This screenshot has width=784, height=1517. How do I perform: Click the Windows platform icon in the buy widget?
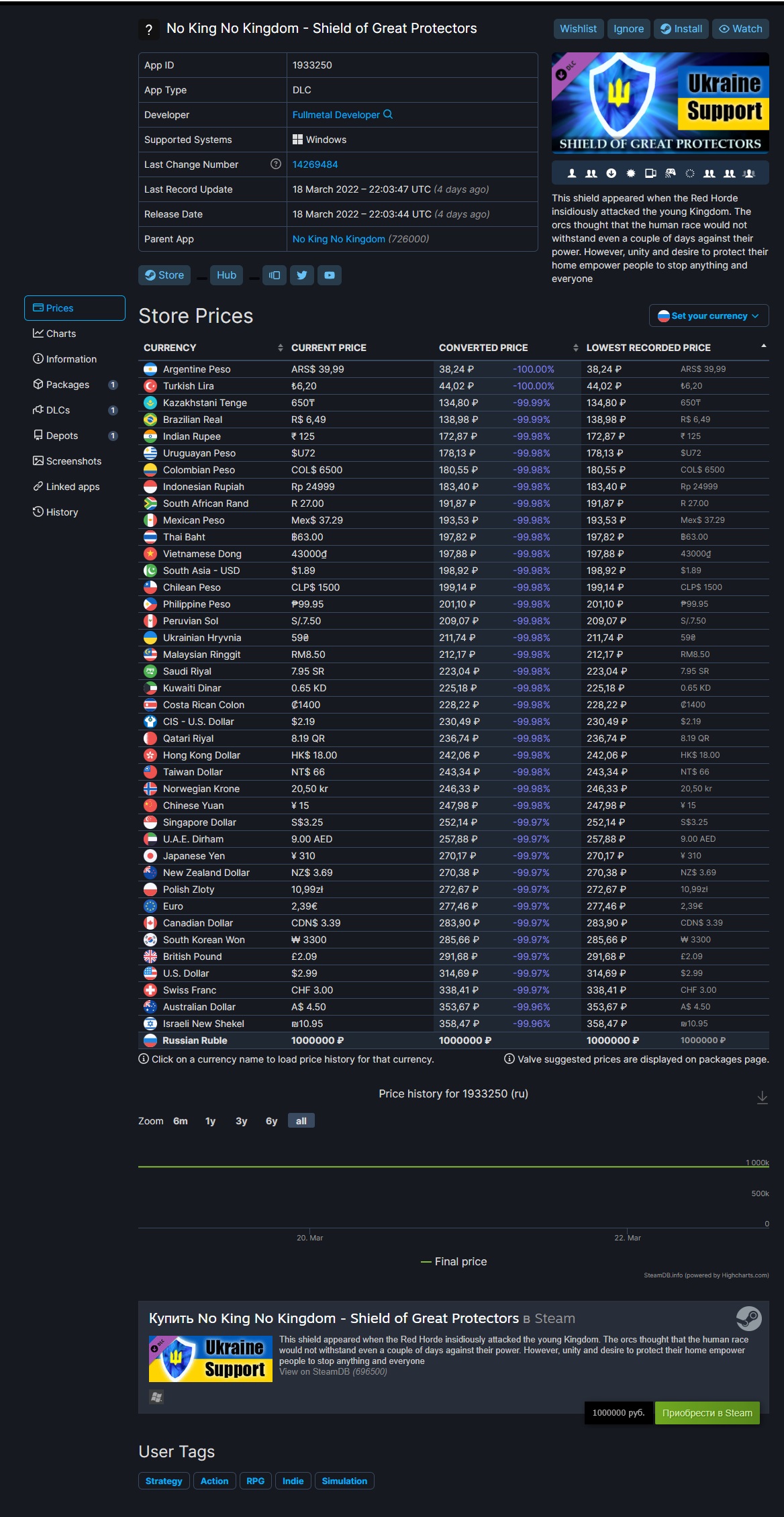(x=156, y=1398)
